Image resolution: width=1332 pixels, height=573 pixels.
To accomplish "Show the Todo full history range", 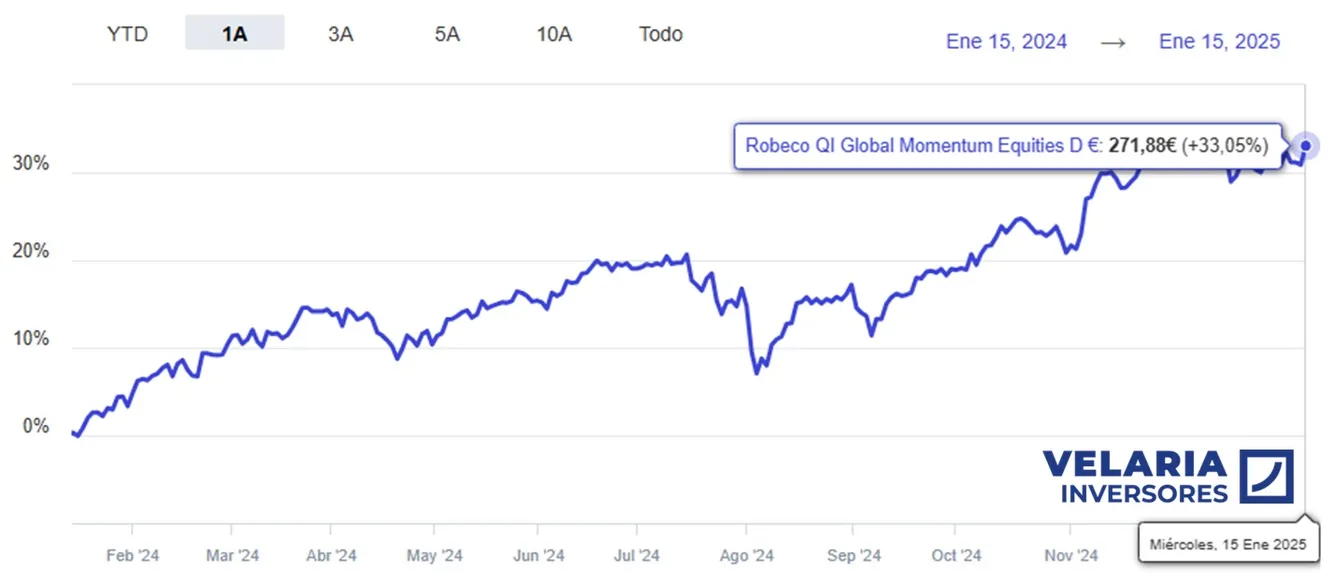I will pos(661,34).
